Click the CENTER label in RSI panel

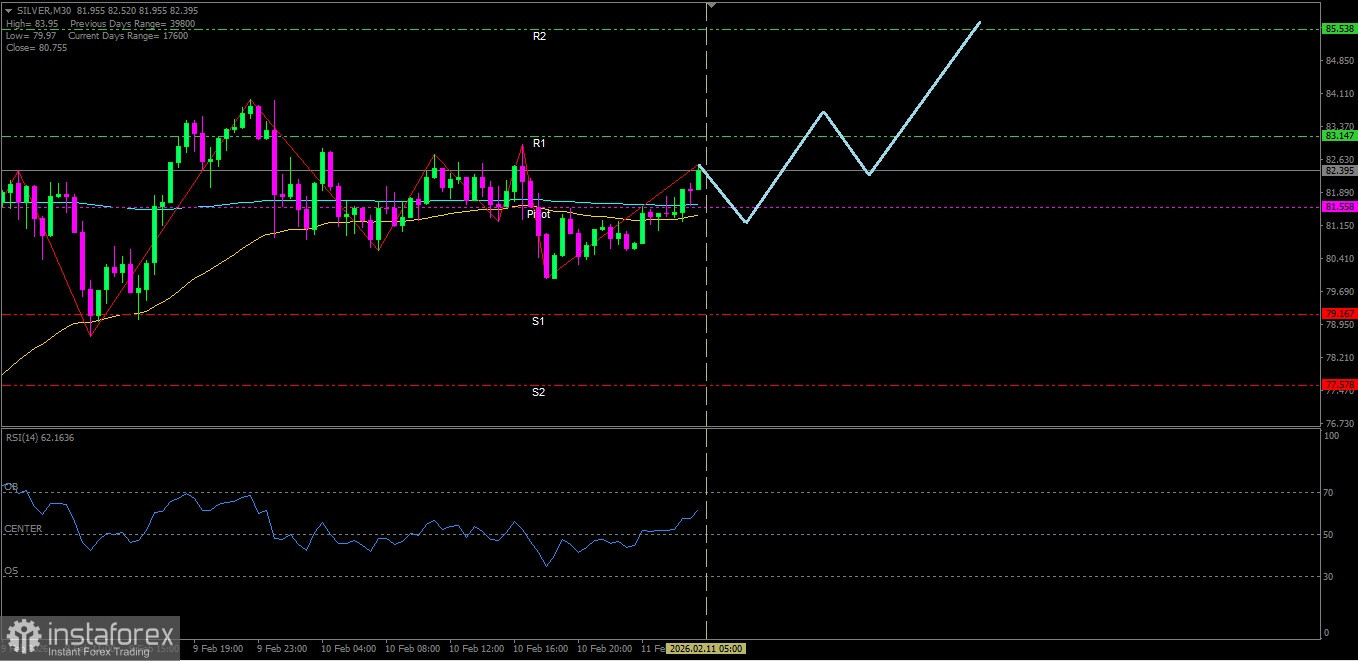click(23, 528)
